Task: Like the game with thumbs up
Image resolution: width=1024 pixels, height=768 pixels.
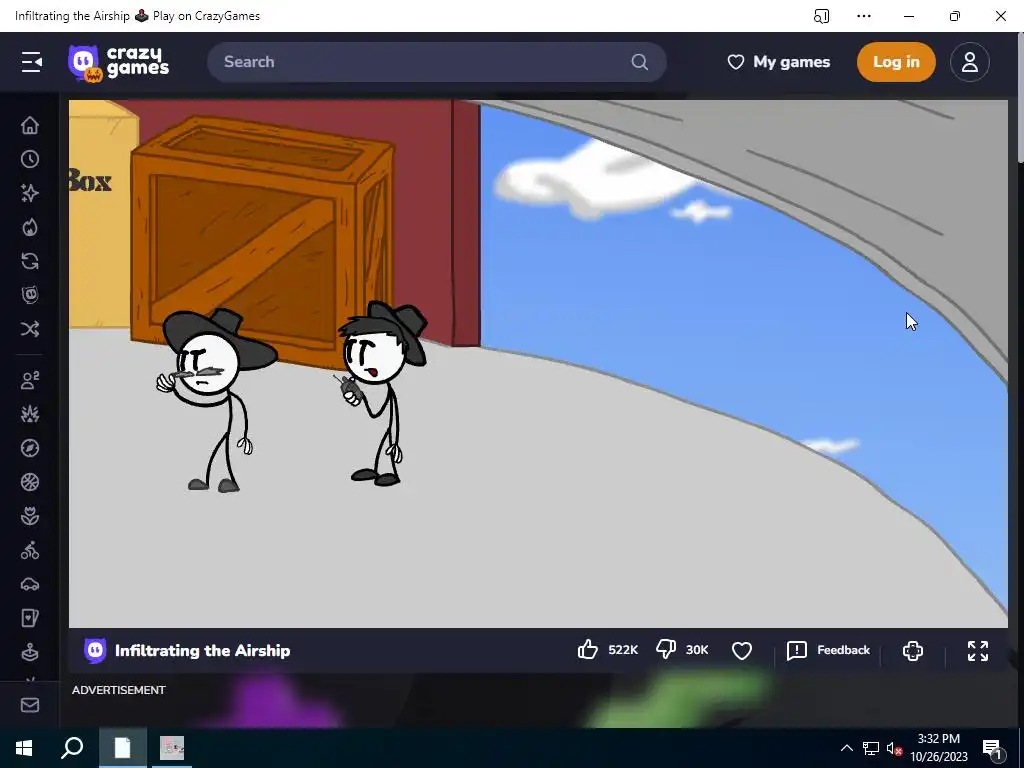Action: (588, 650)
